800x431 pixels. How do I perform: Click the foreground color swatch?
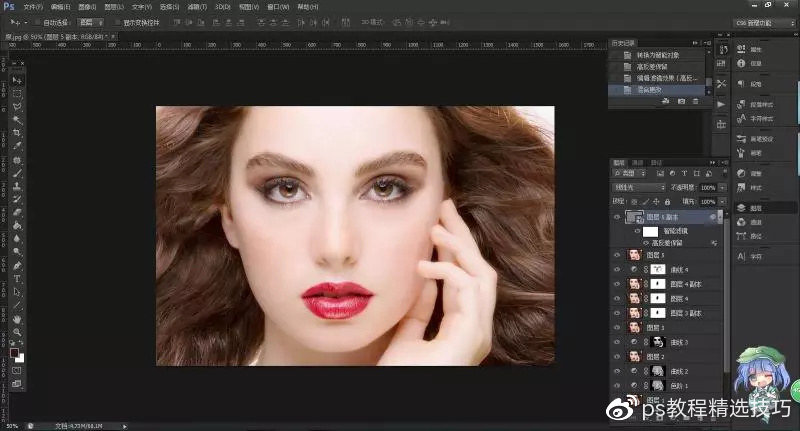point(15,352)
